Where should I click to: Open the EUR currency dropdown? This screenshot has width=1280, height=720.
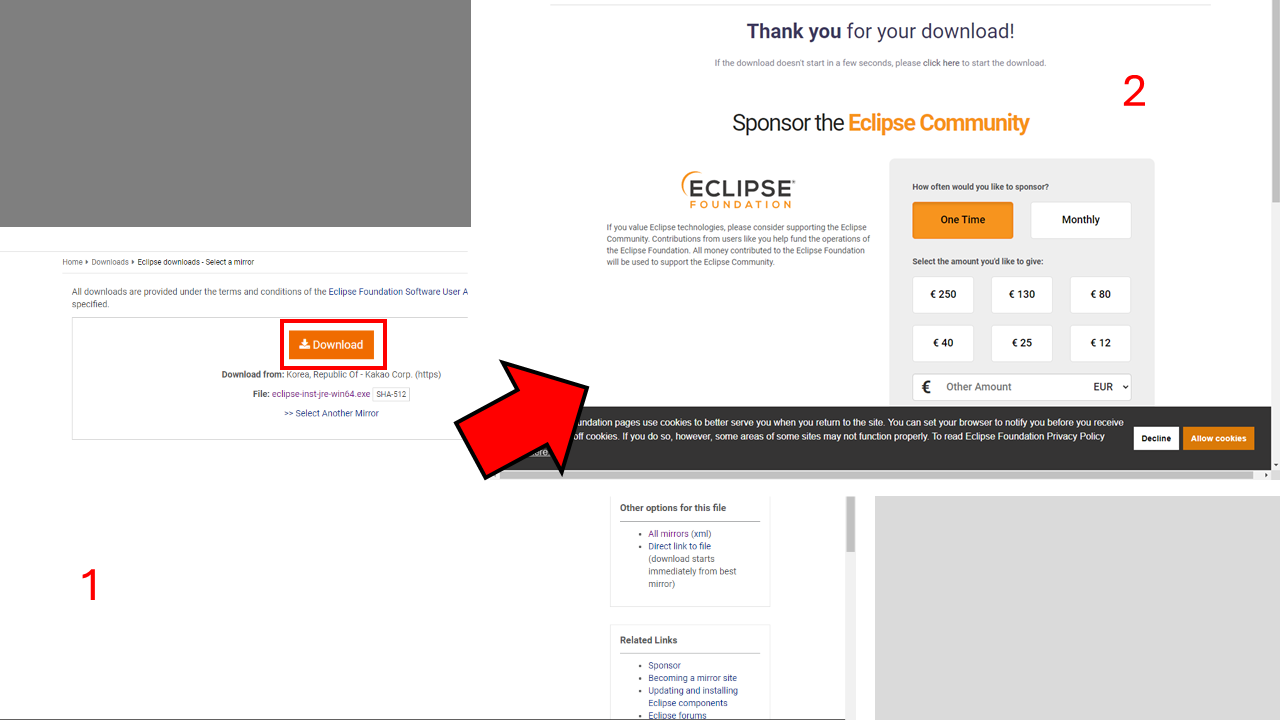[x=1110, y=387]
